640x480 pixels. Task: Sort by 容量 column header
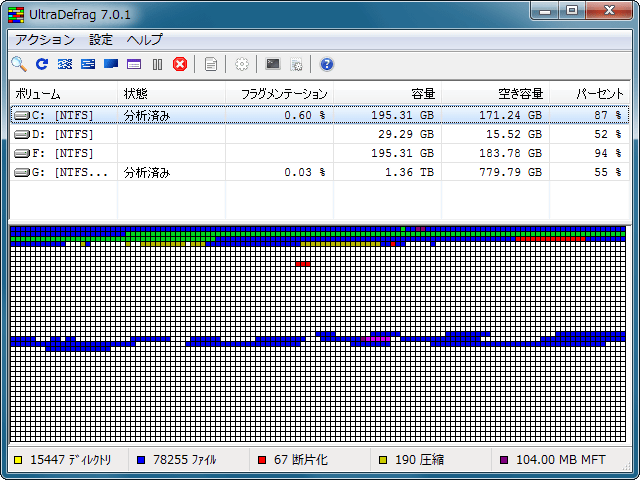pyautogui.click(x=387, y=94)
